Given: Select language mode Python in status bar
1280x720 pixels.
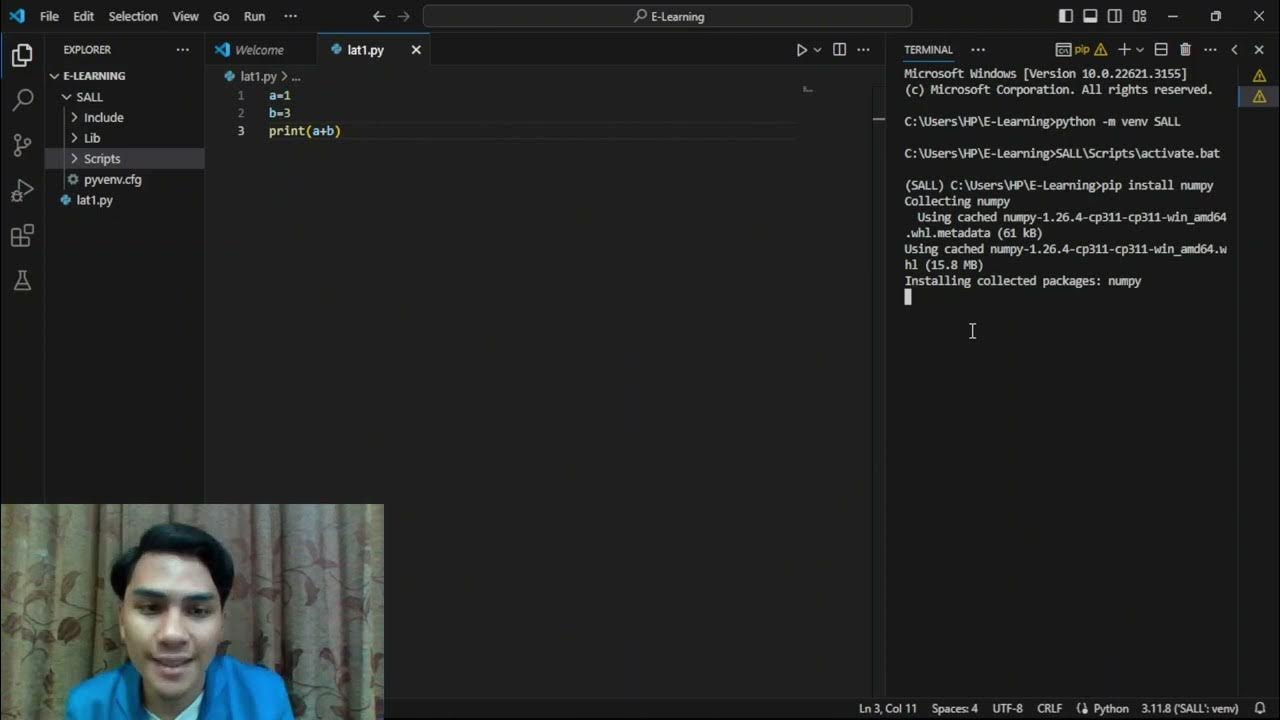Looking at the screenshot, I should 1110,708.
